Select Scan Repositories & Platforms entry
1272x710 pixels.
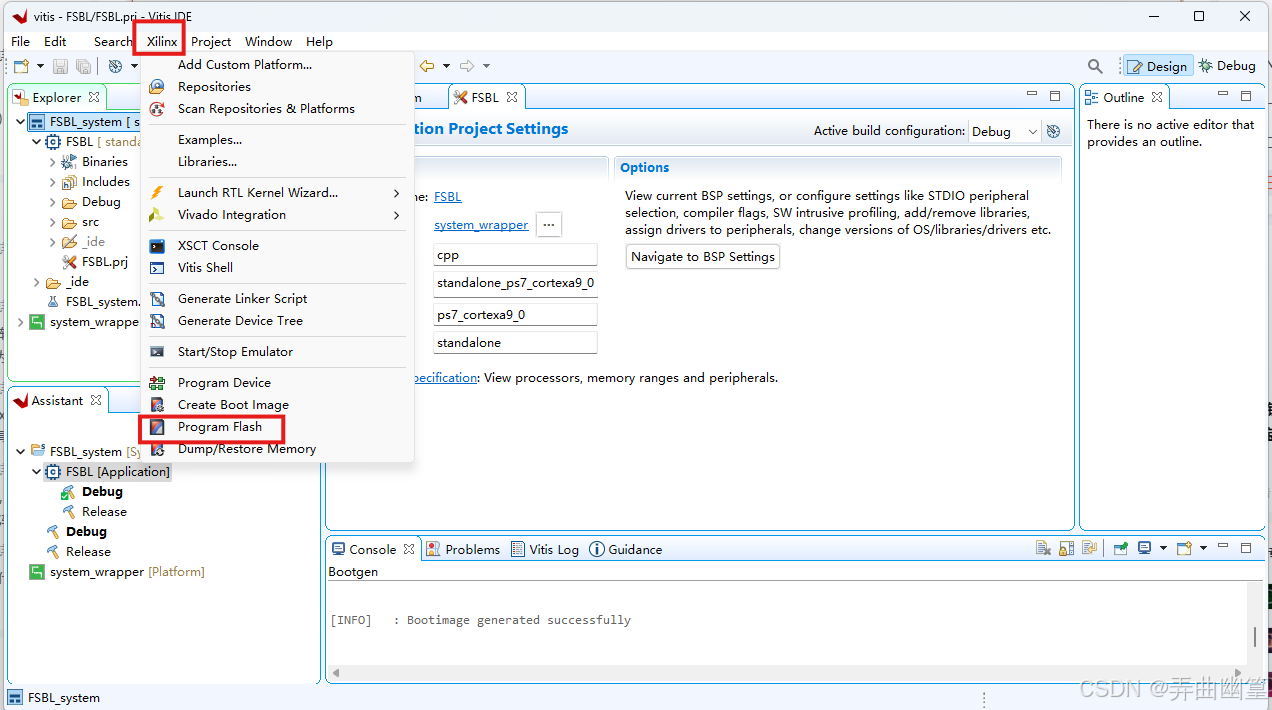(x=277, y=109)
